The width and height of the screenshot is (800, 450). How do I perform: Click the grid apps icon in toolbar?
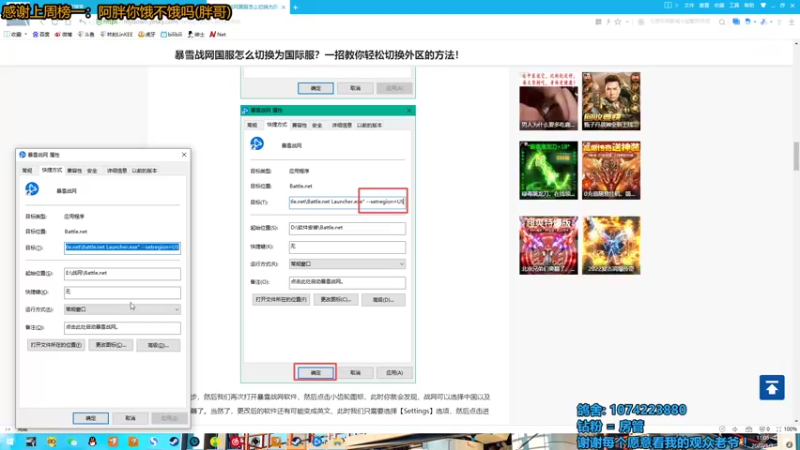(x=598, y=22)
